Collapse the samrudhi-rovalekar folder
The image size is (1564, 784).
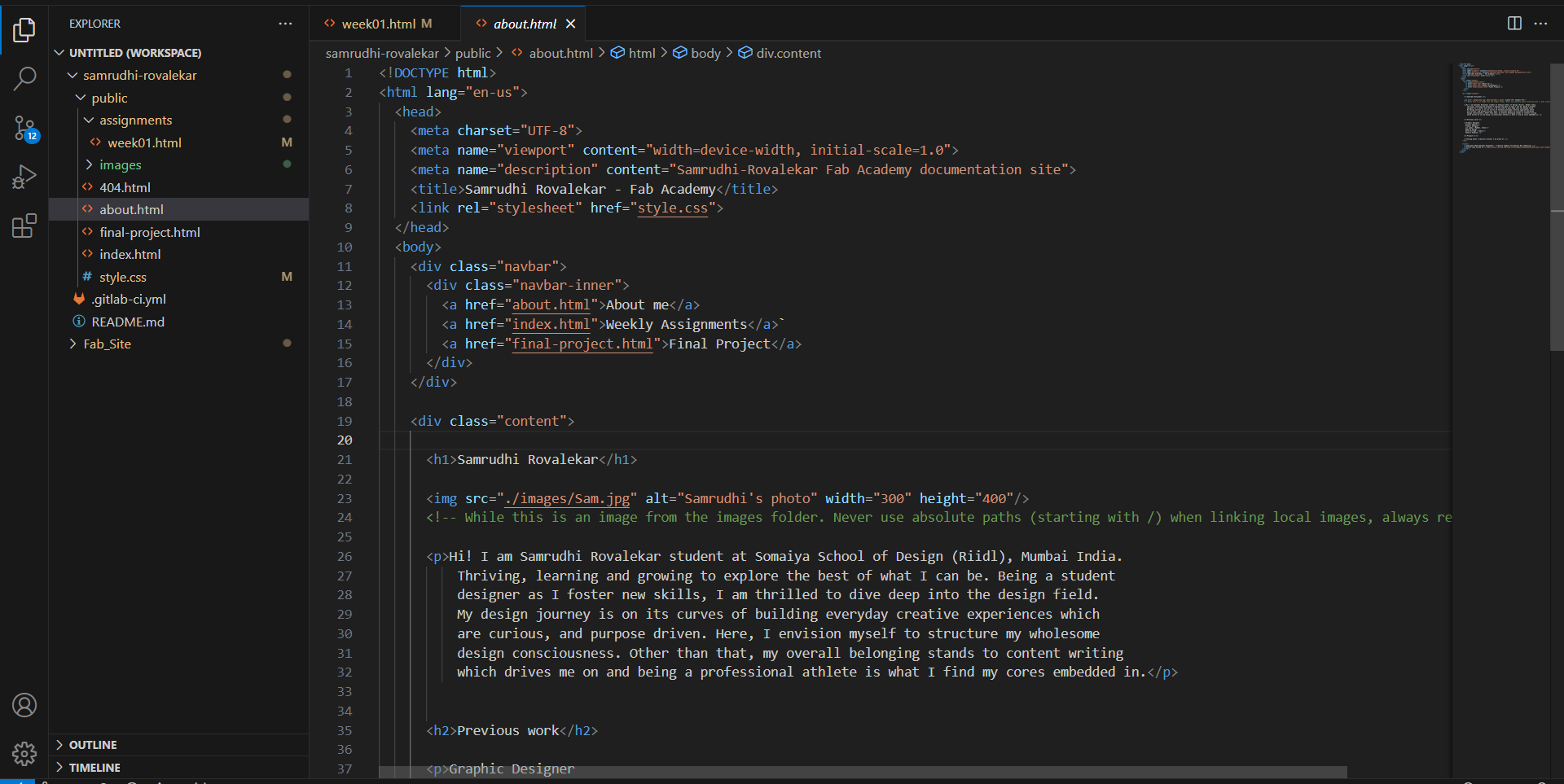coord(72,75)
